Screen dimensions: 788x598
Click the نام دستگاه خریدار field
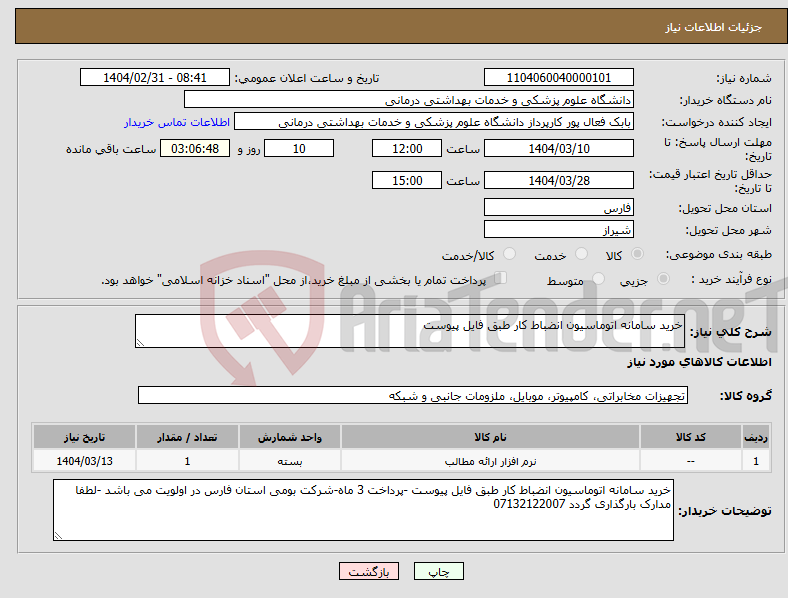(x=409, y=99)
